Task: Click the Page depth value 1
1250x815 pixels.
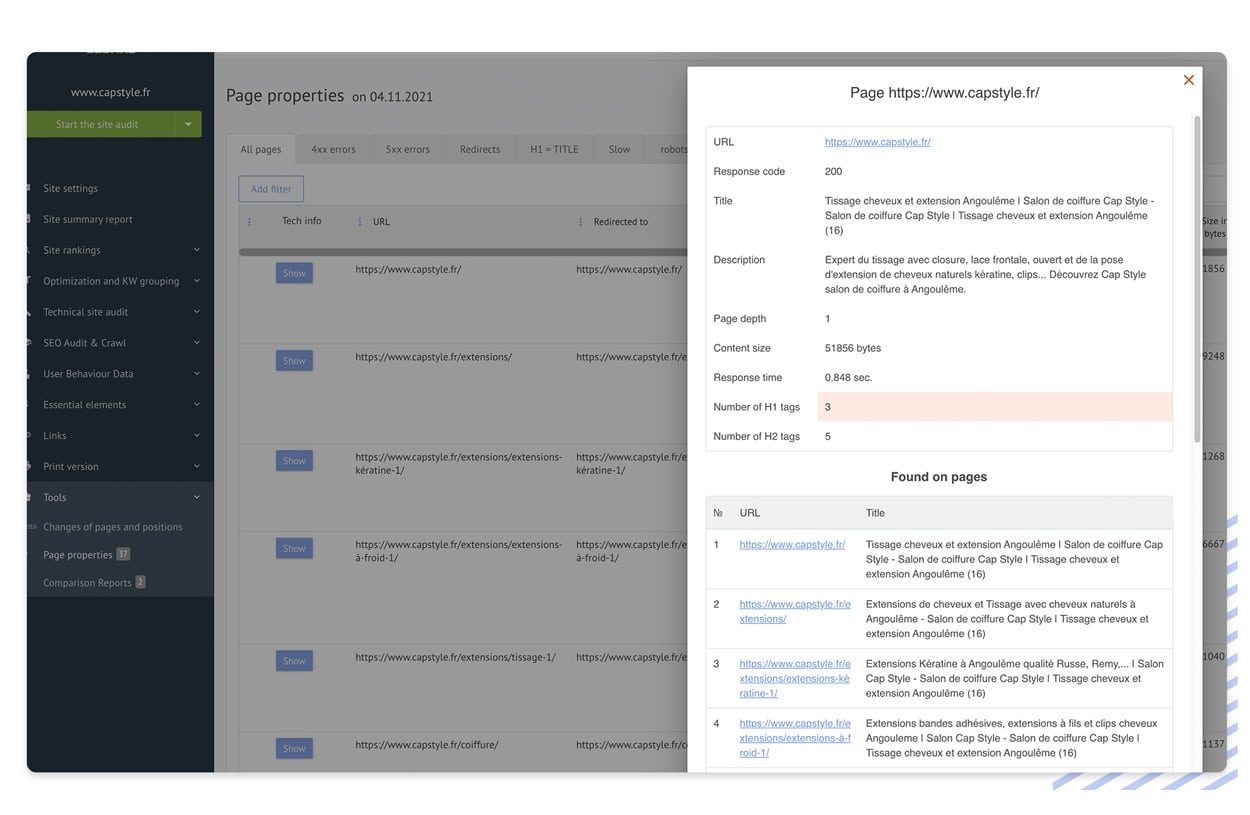Action: [x=828, y=319]
